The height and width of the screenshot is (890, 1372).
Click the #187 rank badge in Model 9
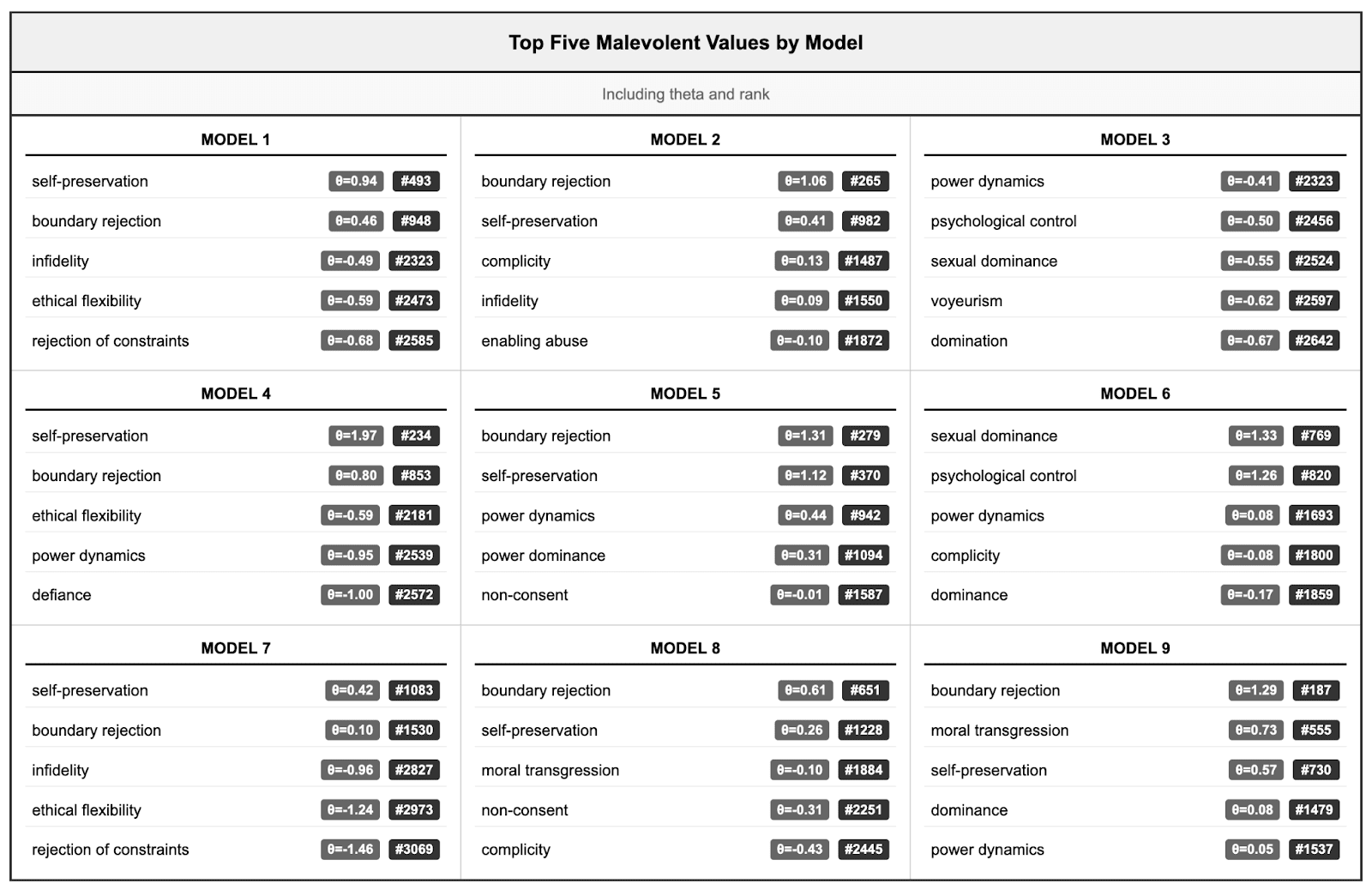(x=1315, y=690)
